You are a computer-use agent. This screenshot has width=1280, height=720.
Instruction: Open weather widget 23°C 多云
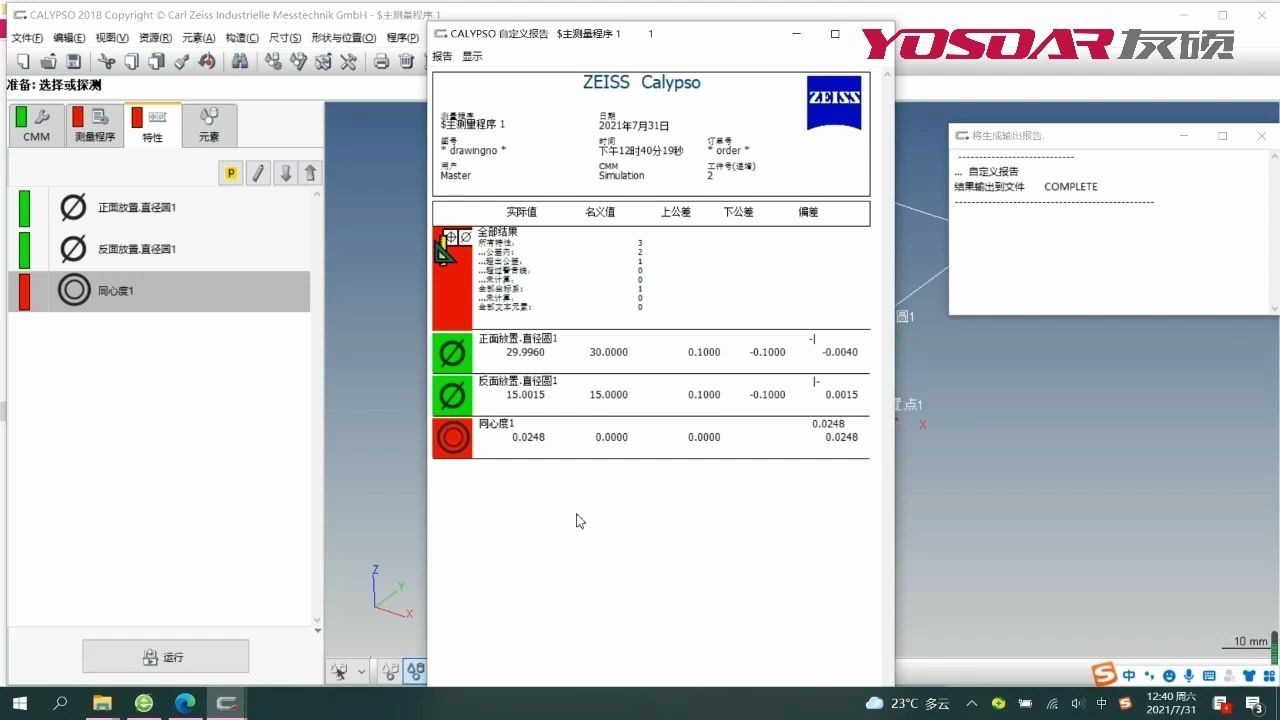point(907,704)
